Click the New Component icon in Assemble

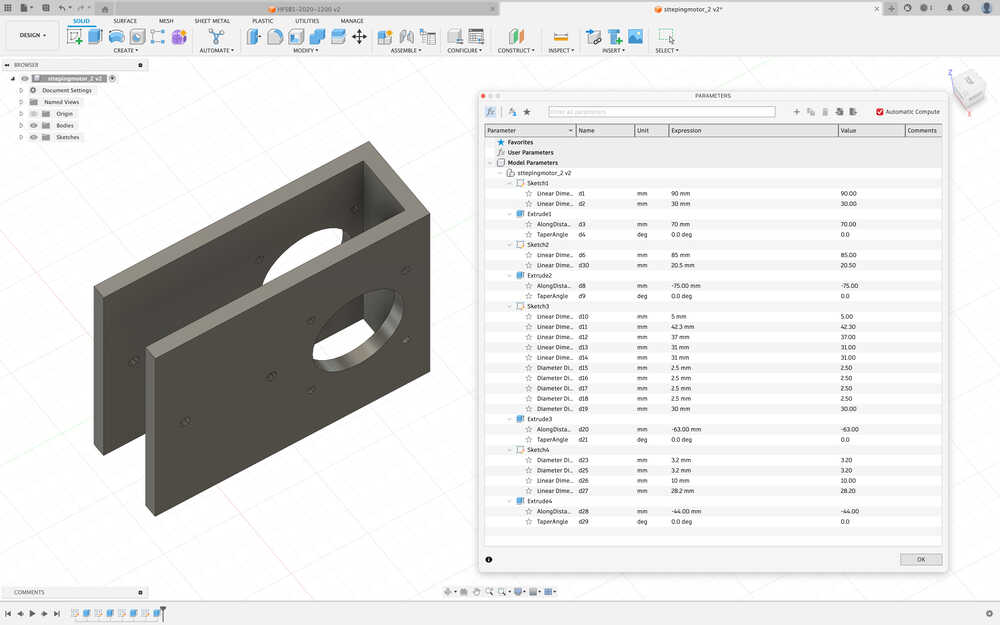tap(385, 36)
